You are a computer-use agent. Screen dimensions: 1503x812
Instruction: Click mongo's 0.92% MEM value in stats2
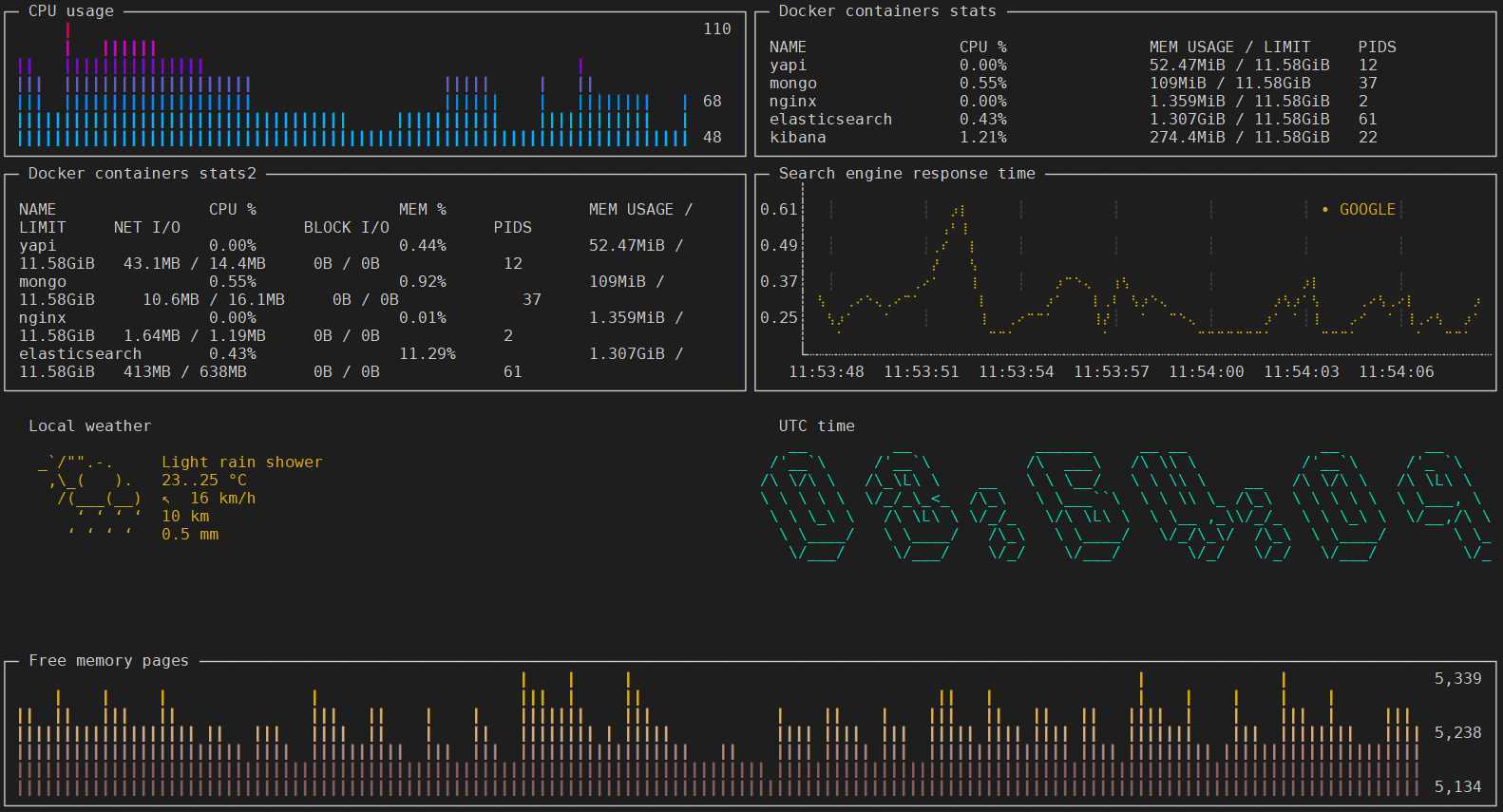(x=423, y=281)
